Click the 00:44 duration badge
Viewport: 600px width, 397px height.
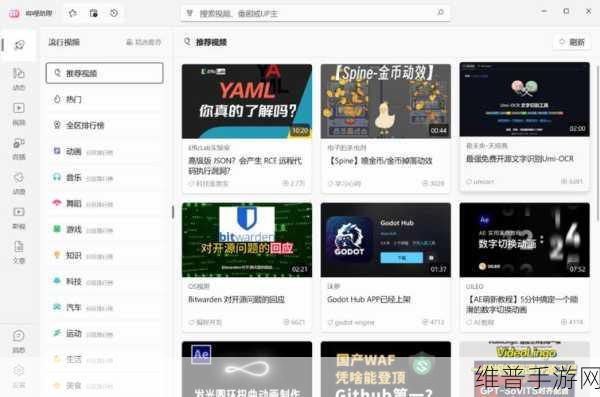pyautogui.click(x=439, y=131)
